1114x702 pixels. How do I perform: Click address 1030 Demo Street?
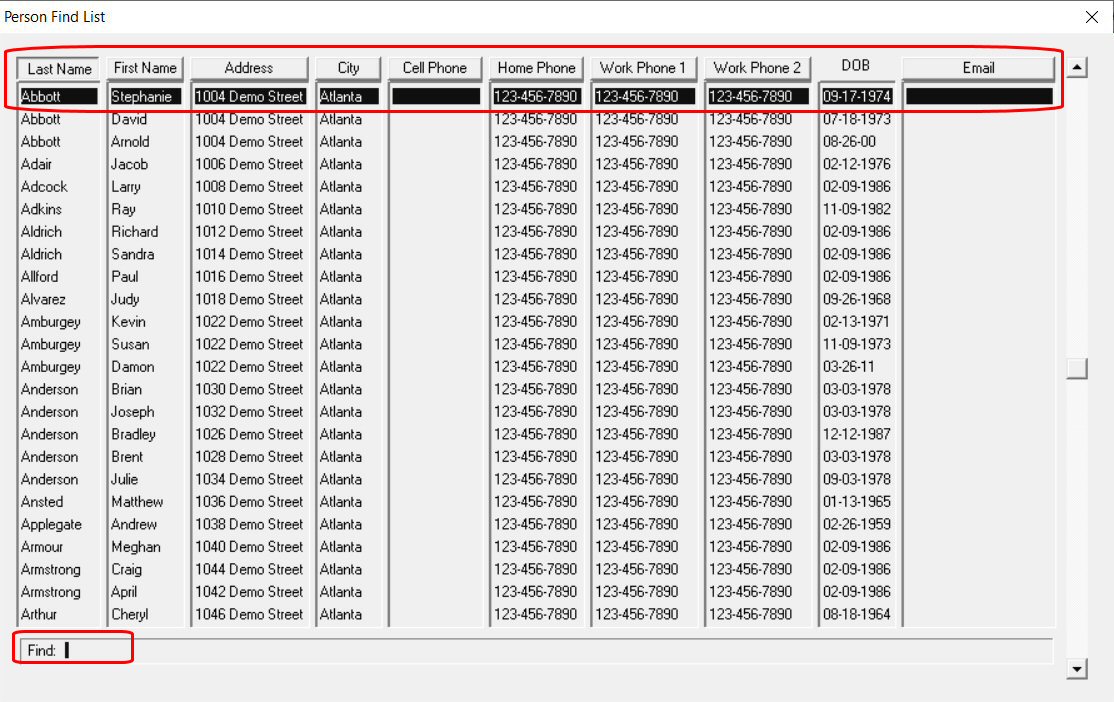point(249,389)
